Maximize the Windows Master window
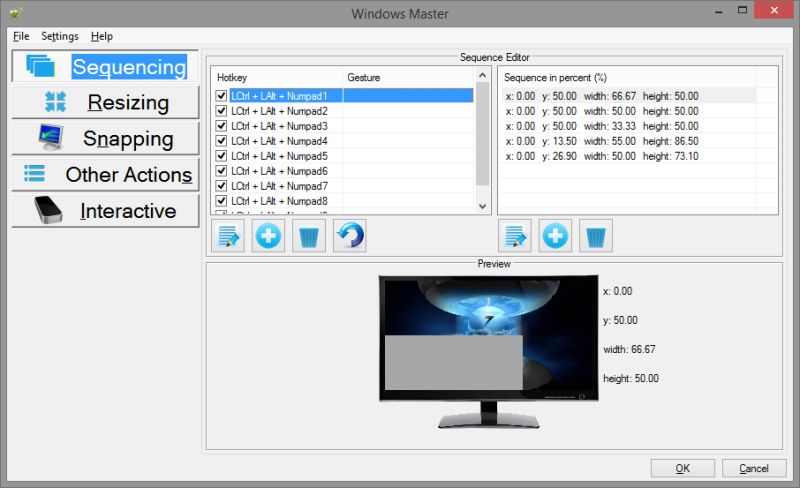 [x=742, y=10]
